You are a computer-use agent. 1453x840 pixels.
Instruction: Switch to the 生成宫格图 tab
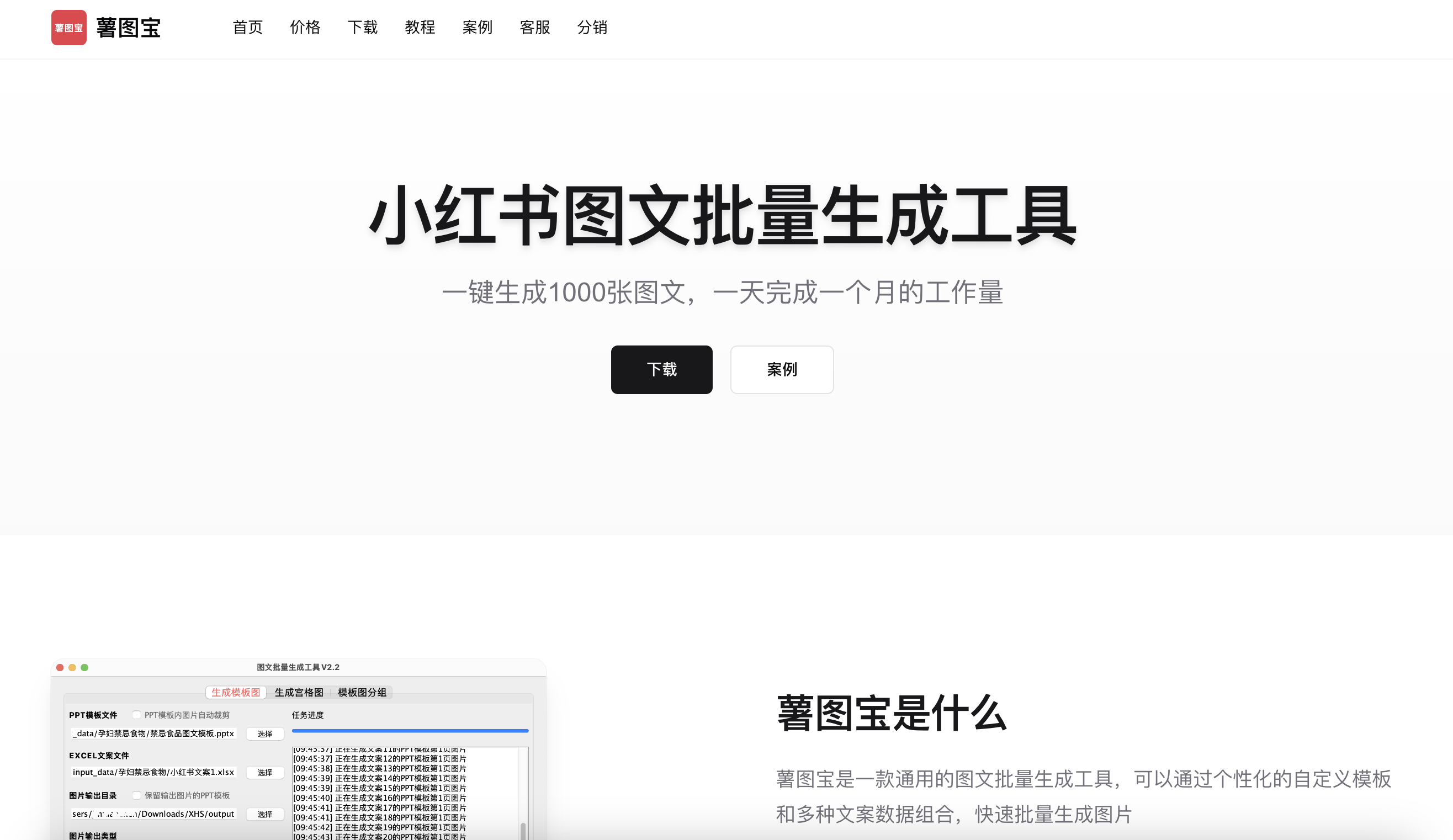tap(299, 692)
